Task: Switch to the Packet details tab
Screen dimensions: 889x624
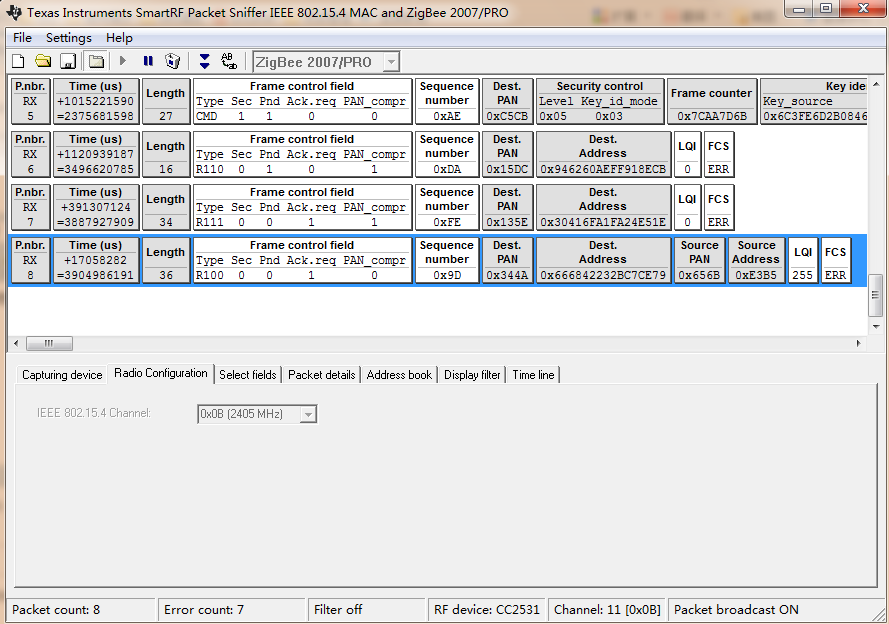Action: click(x=321, y=375)
